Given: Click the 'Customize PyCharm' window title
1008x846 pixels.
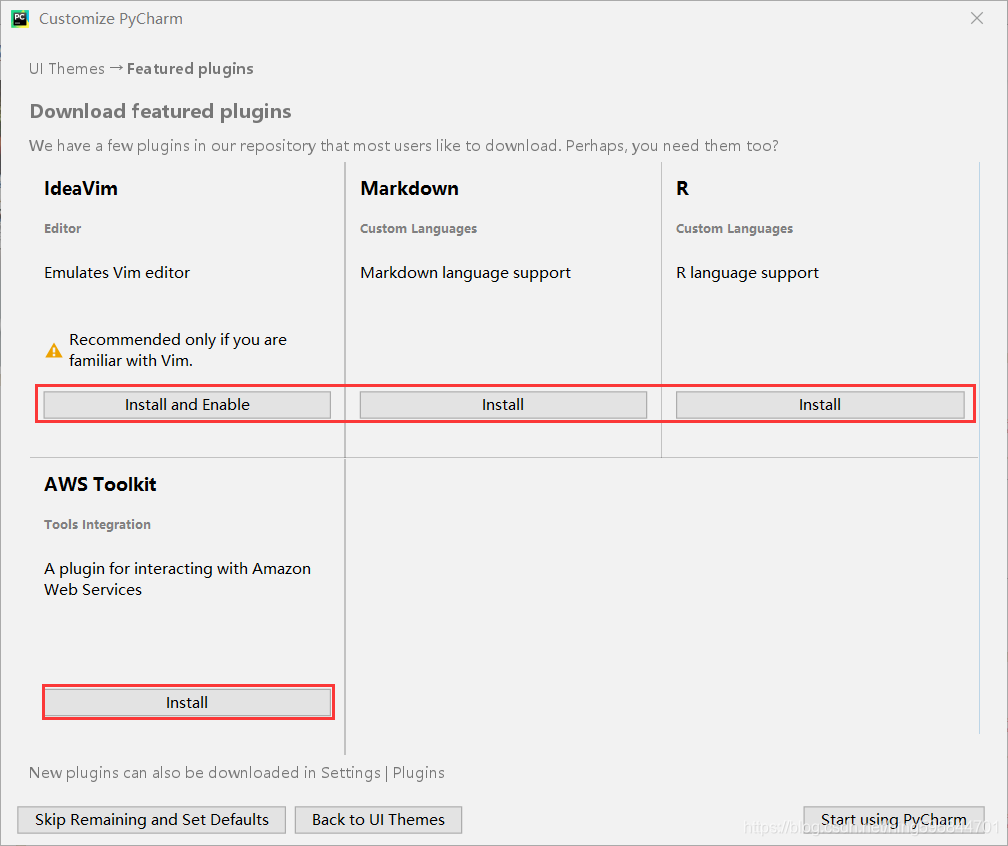Looking at the screenshot, I should 111,19.
